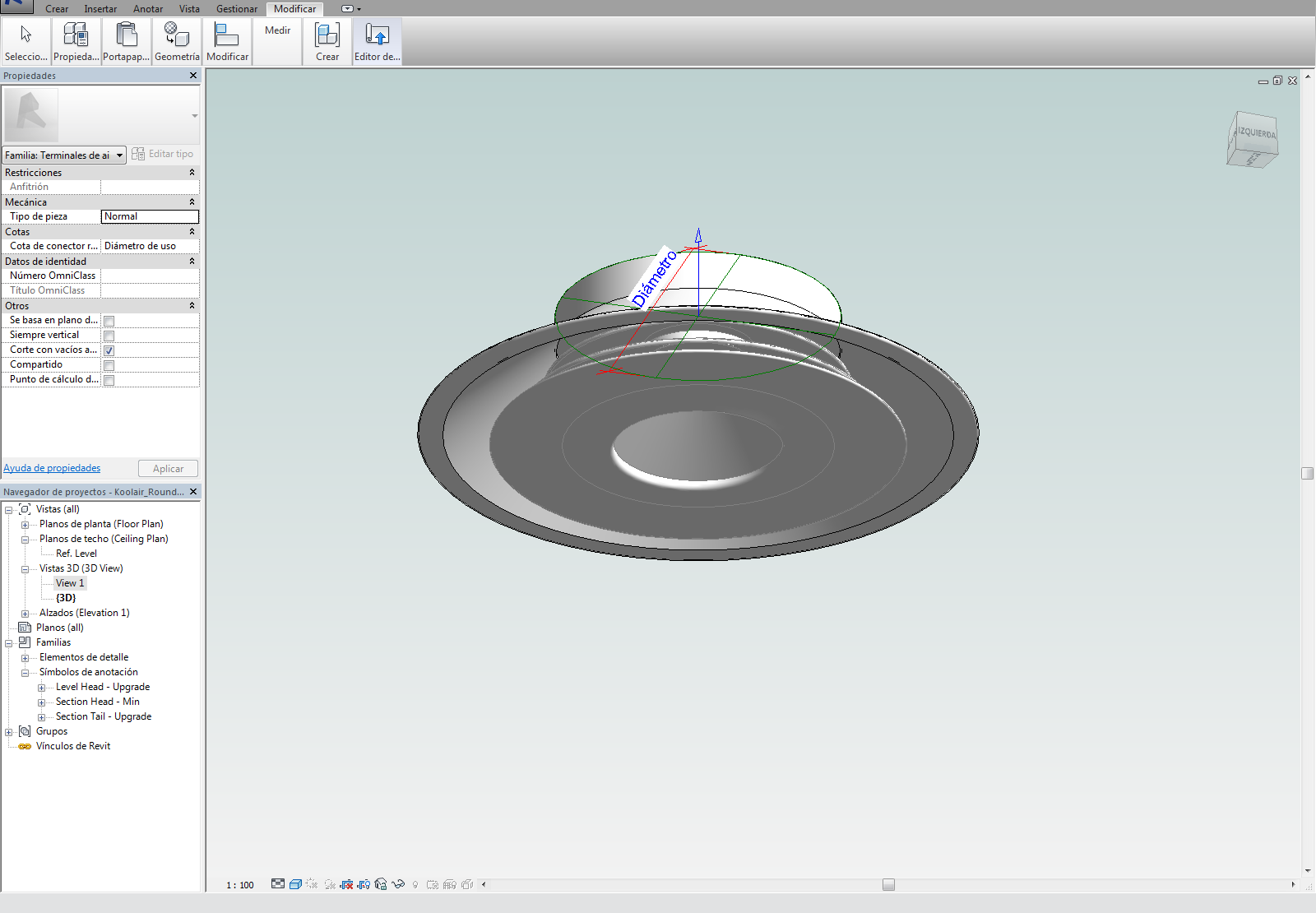Collapse Planos de techo (Ceiling Plan)
Screen dimensions: 1316x913
[x=25, y=540]
